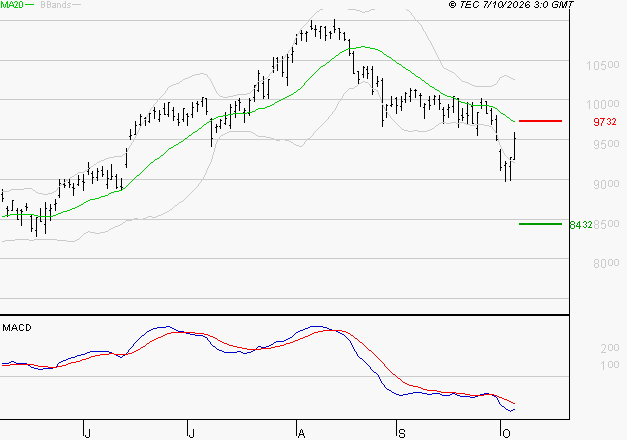Click the red resistance level line

(x=540, y=121)
